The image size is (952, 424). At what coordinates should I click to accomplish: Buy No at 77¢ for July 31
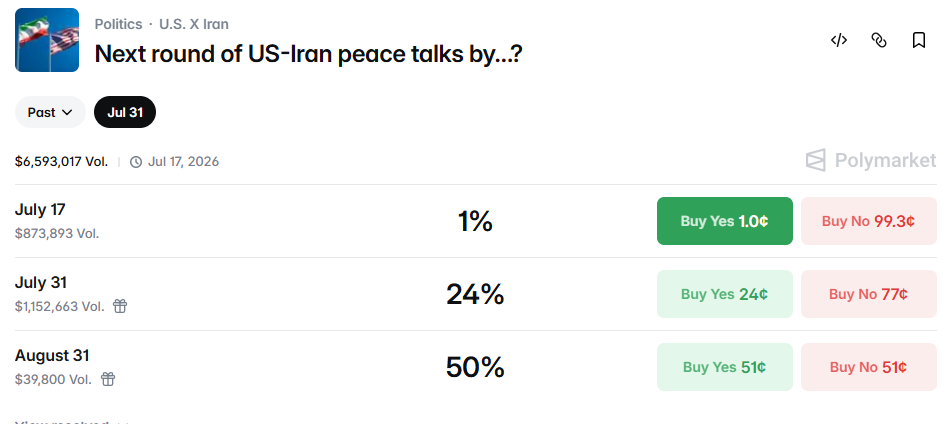click(868, 294)
